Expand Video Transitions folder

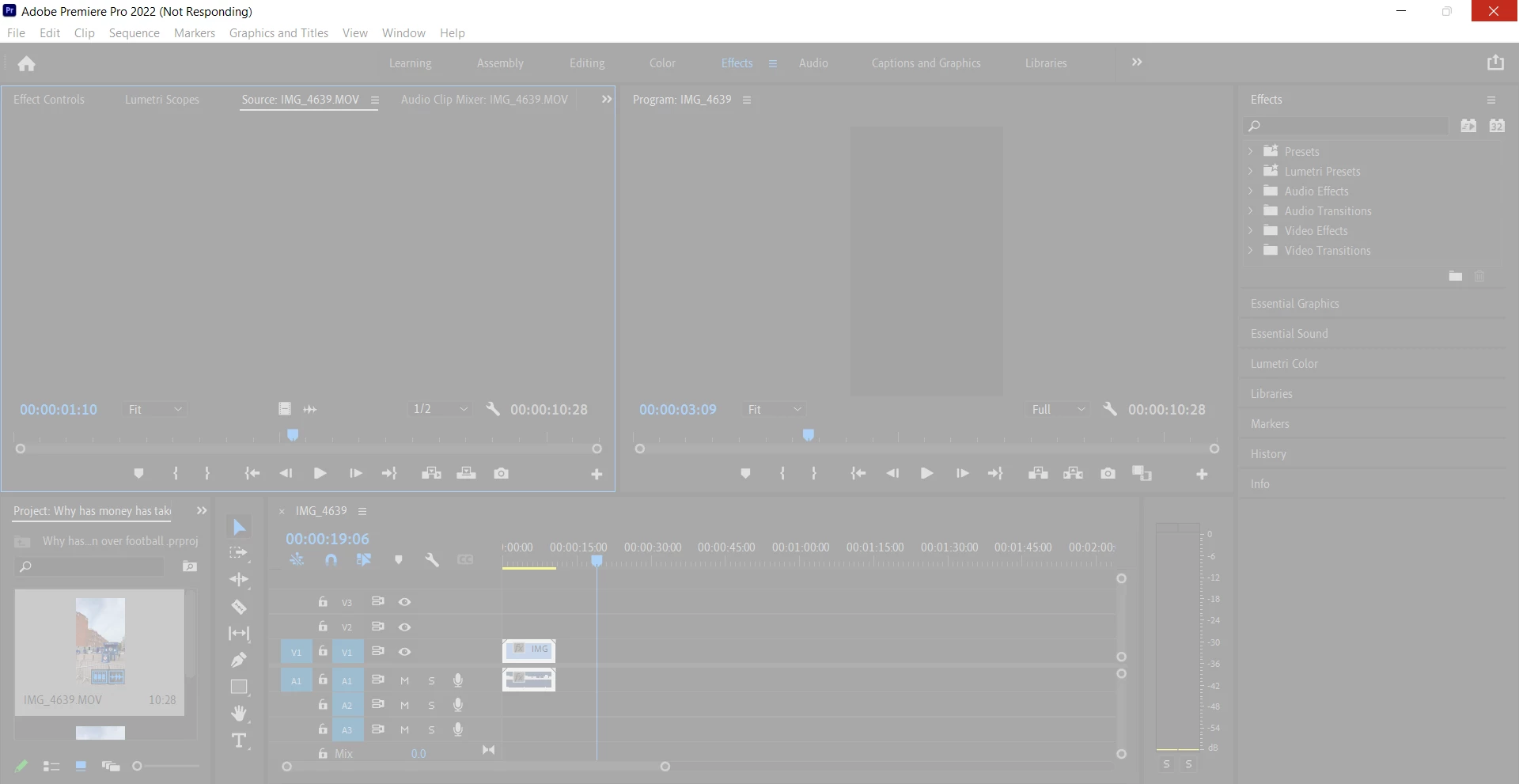[x=1250, y=250]
